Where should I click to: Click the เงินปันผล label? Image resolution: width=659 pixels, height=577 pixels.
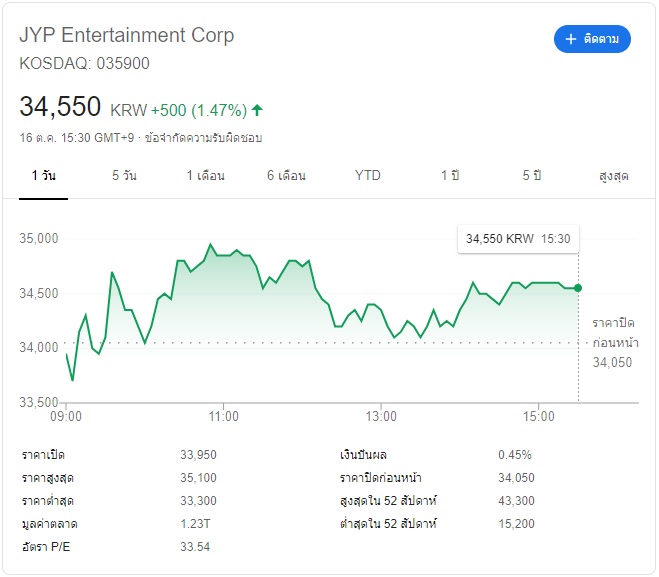click(364, 455)
